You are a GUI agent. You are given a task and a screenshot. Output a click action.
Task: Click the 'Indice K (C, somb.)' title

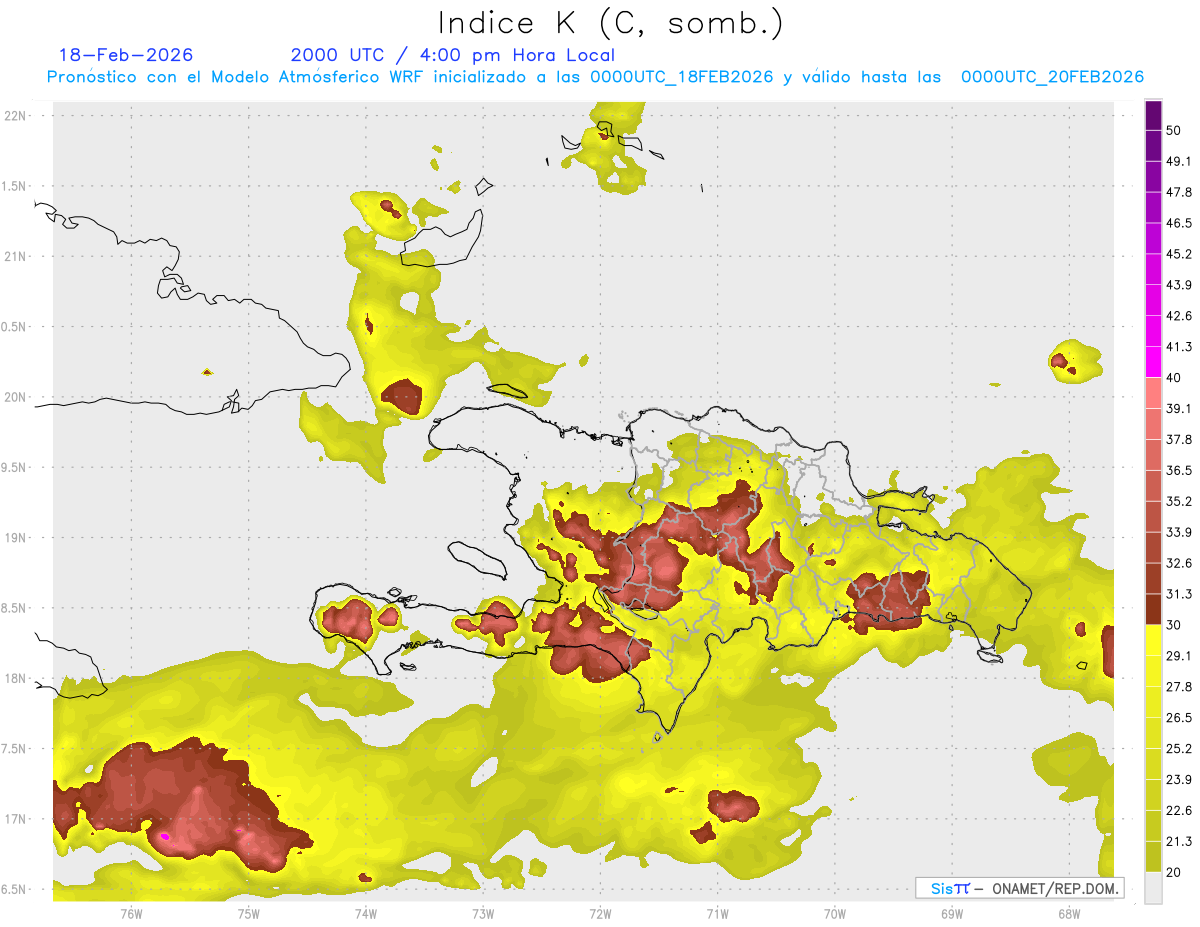point(611,23)
